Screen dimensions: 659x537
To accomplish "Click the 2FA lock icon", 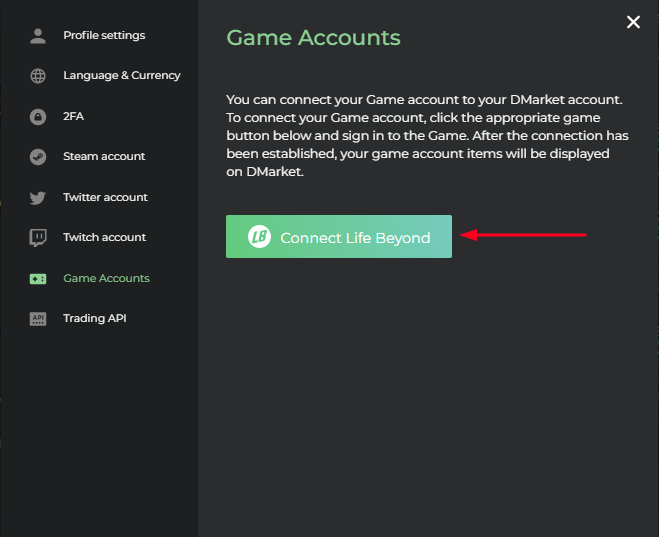I will click(38, 116).
